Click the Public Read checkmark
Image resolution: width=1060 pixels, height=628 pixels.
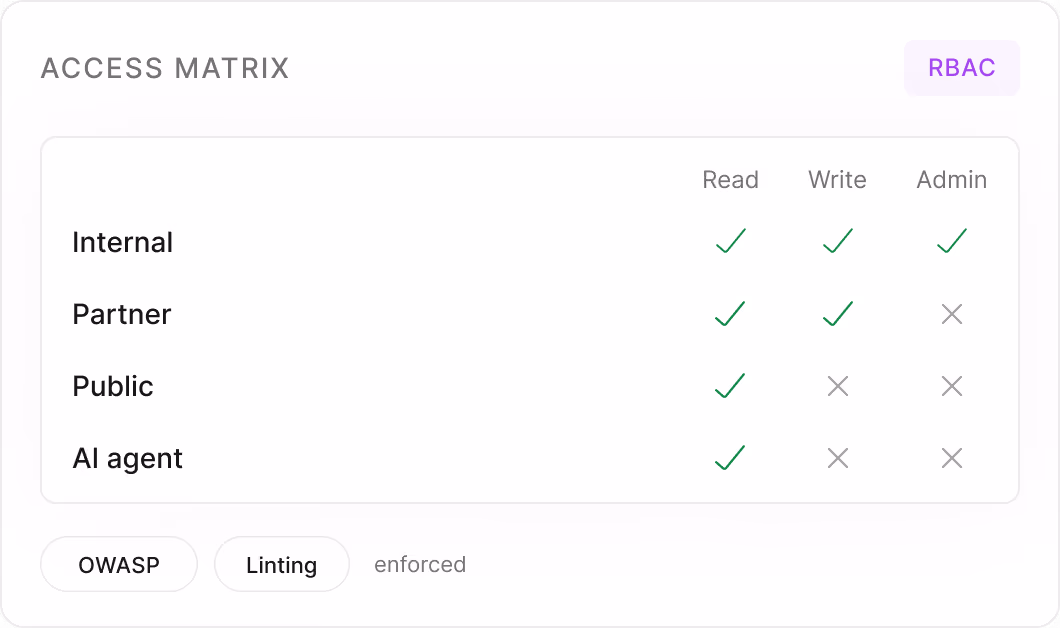click(x=730, y=386)
